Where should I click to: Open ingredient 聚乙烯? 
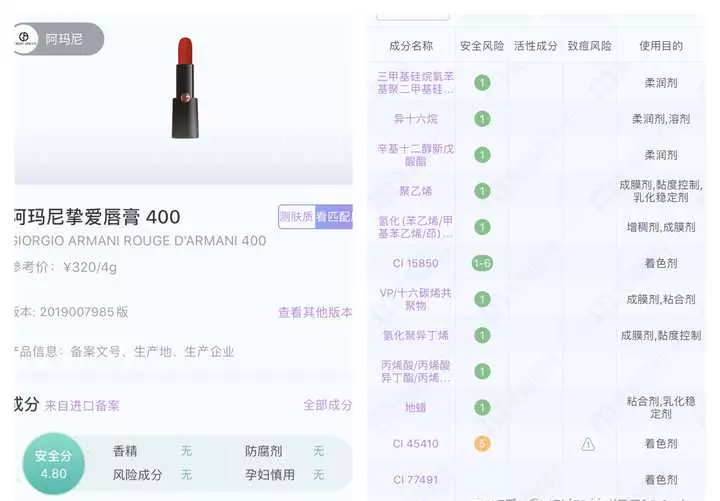click(x=416, y=191)
